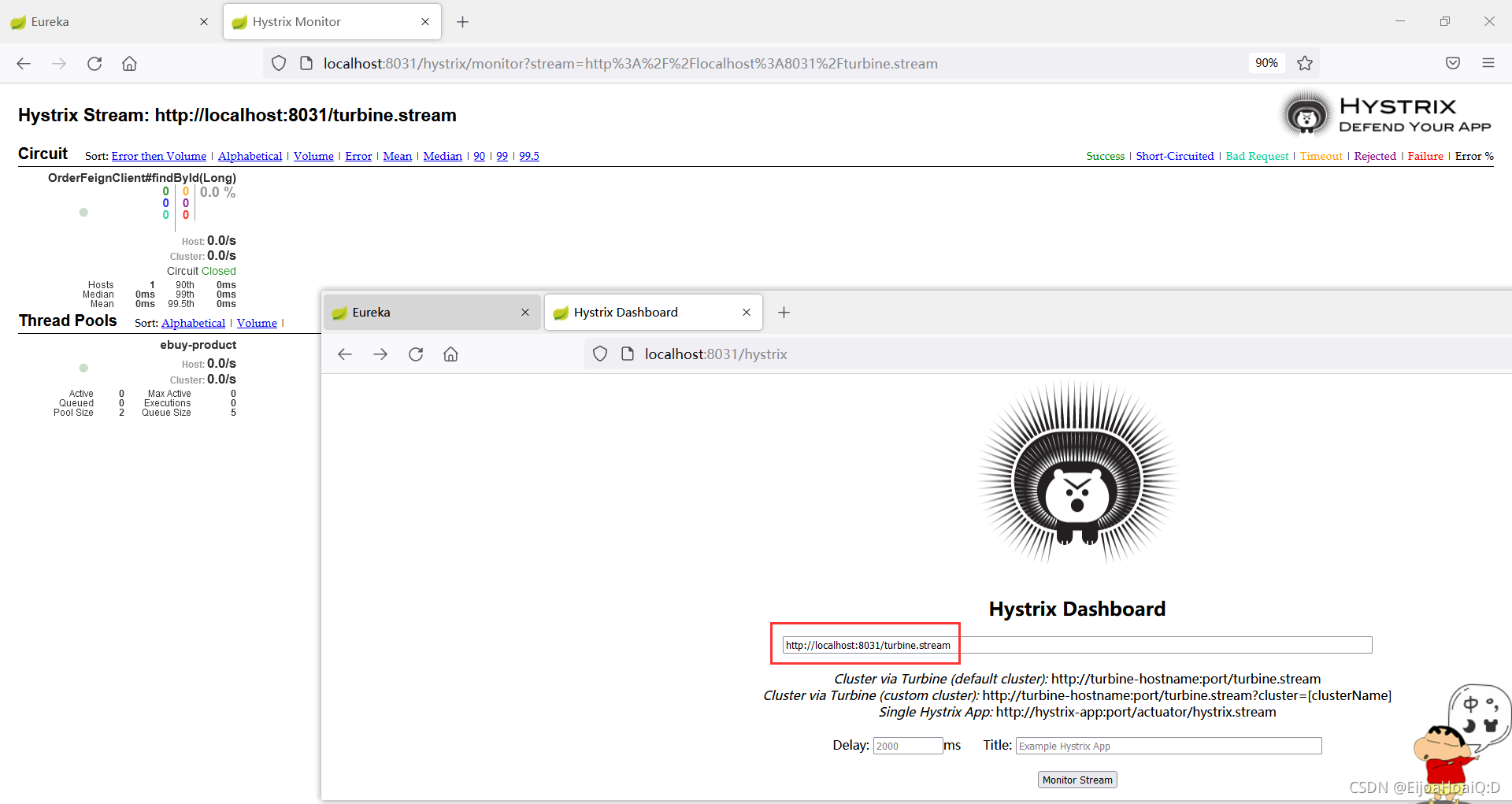Click the Circuit Closed status text
Screen dimensions: 1512x804
(201, 271)
